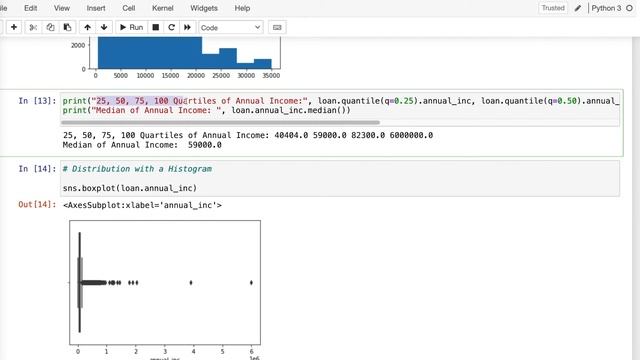Open the Edit menu

pos(31,8)
